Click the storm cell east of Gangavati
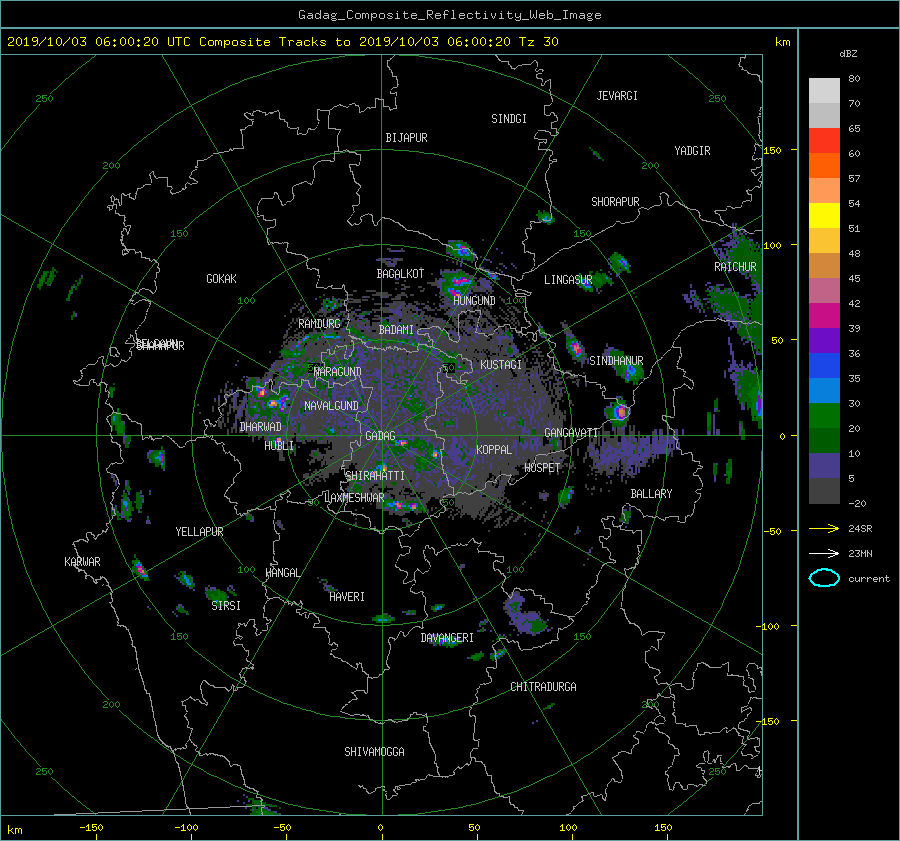Image resolution: width=900 pixels, height=841 pixels. click(x=620, y=411)
